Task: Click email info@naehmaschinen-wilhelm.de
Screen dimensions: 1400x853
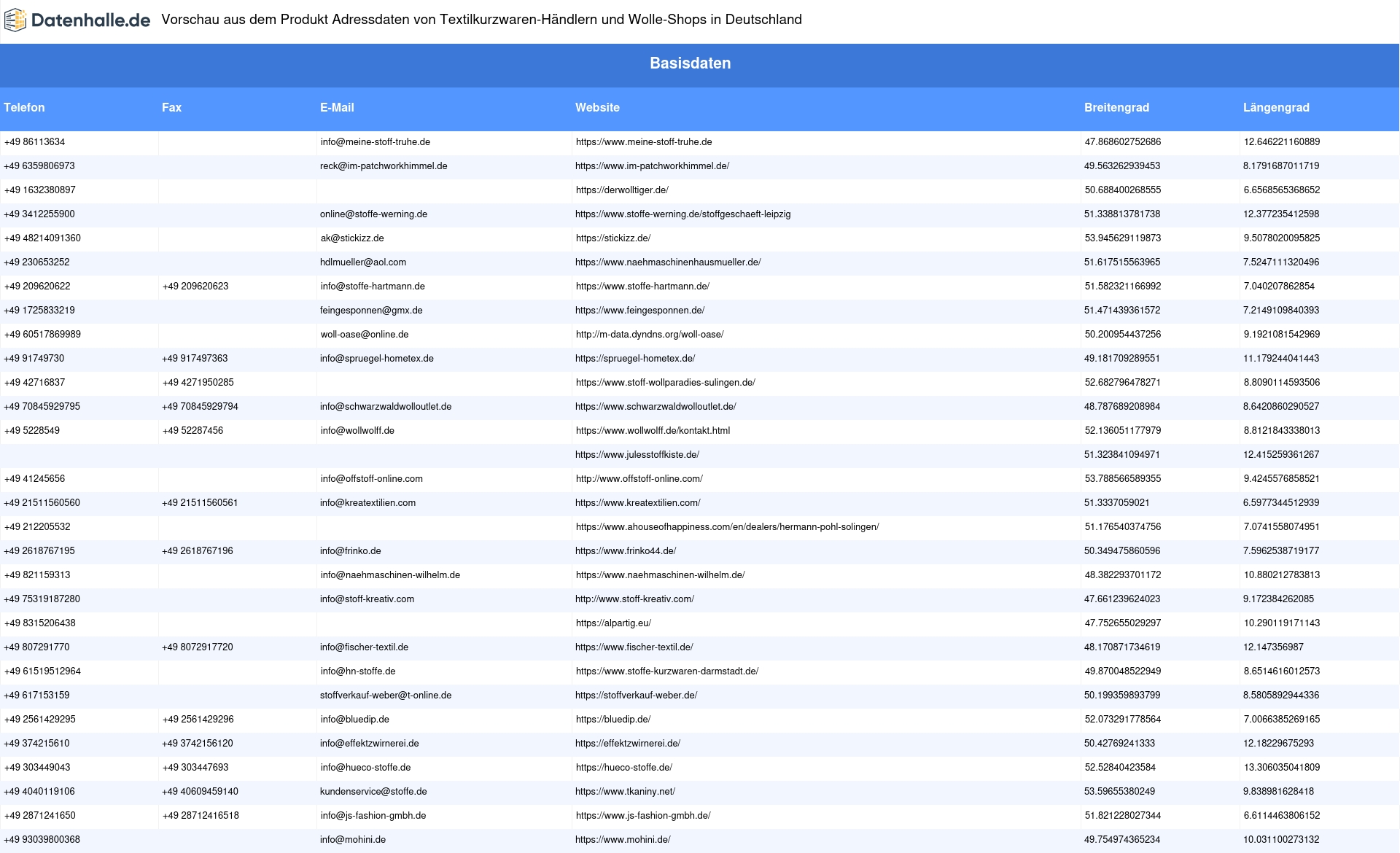Action: [390, 575]
